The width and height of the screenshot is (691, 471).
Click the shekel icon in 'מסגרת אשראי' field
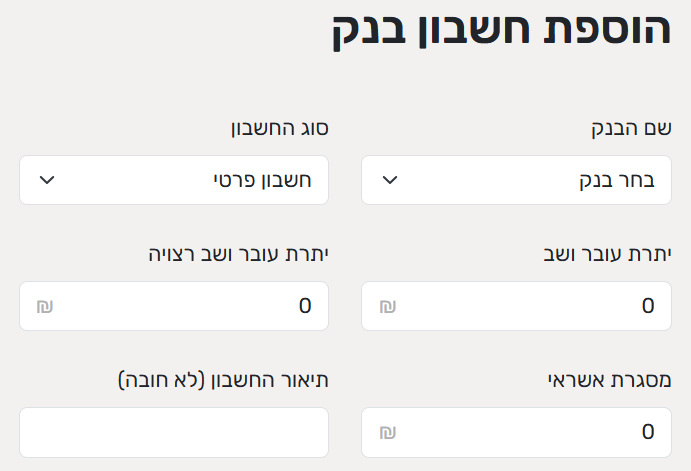point(387,432)
